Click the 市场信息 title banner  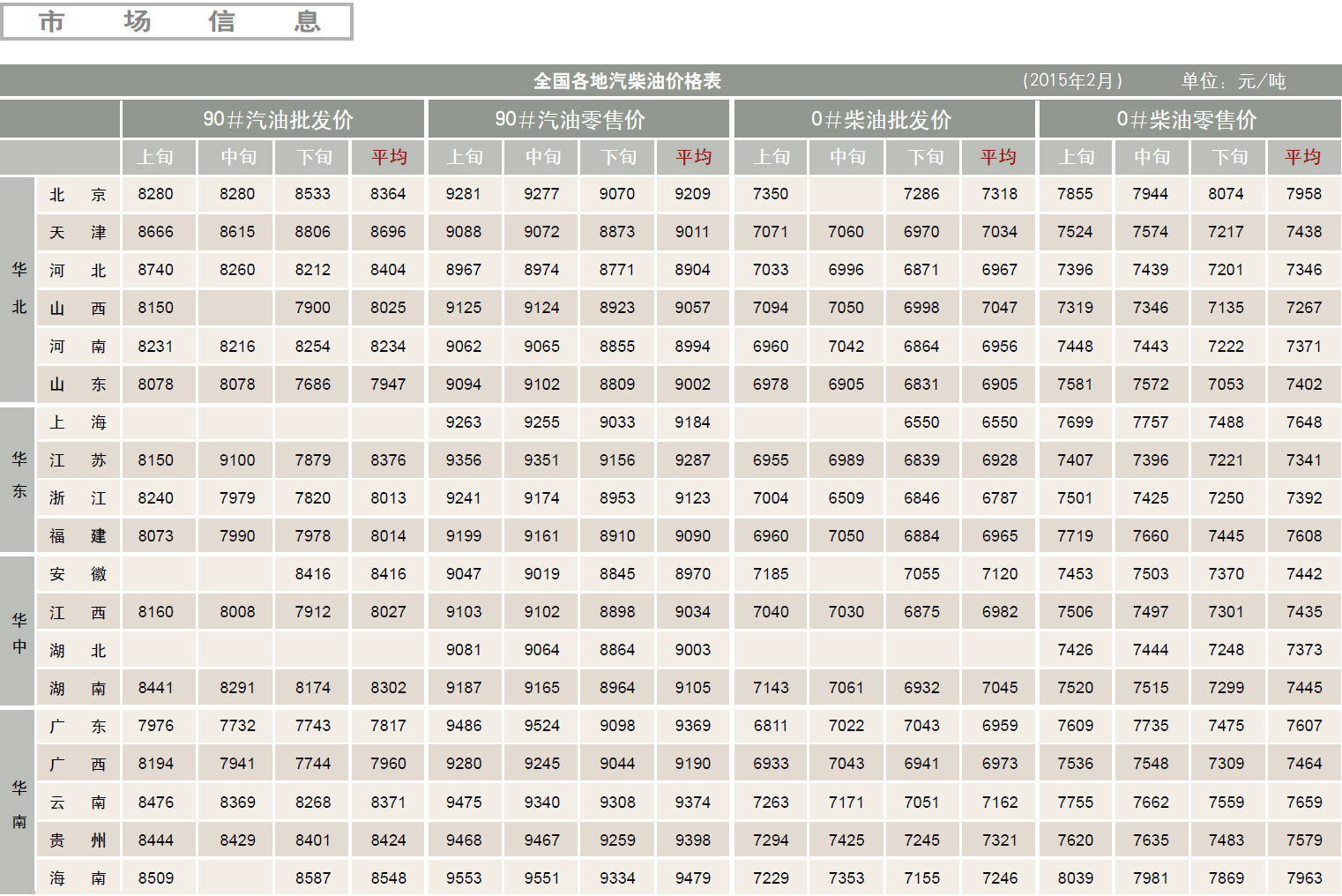coord(176,22)
